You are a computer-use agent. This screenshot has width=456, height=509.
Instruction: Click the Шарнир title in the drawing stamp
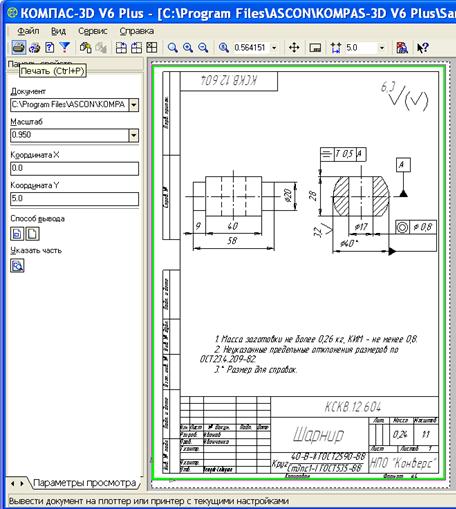coord(318,435)
